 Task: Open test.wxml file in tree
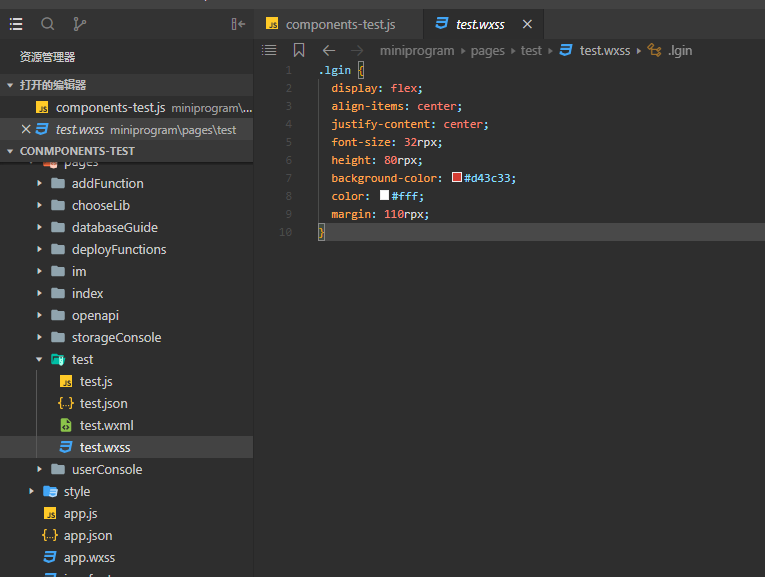point(126,425)
